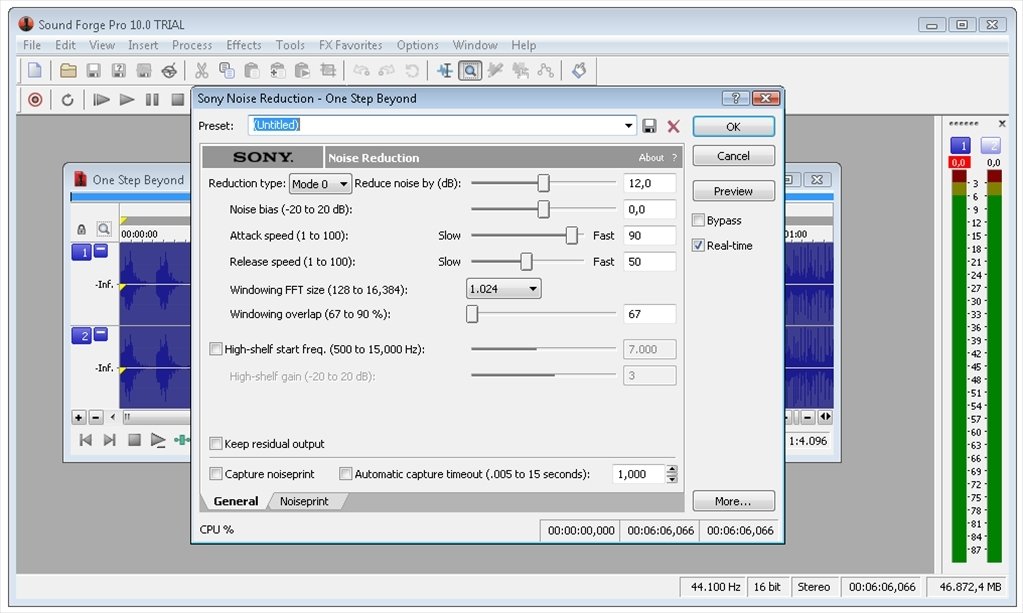Check Keep residual output

pyautogui.click(x=215, y=443)
